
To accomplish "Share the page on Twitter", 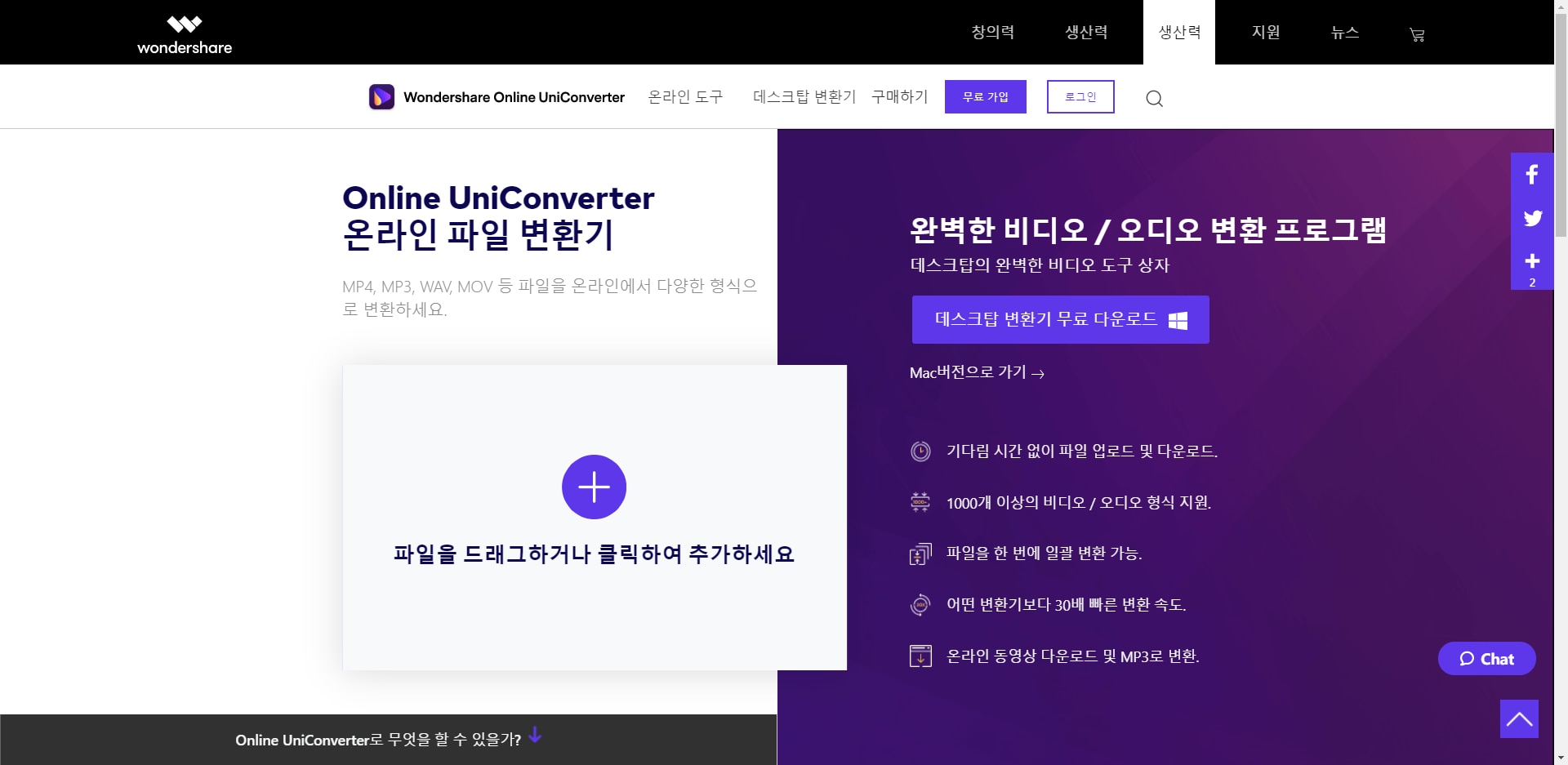I will click(1532, 218).
